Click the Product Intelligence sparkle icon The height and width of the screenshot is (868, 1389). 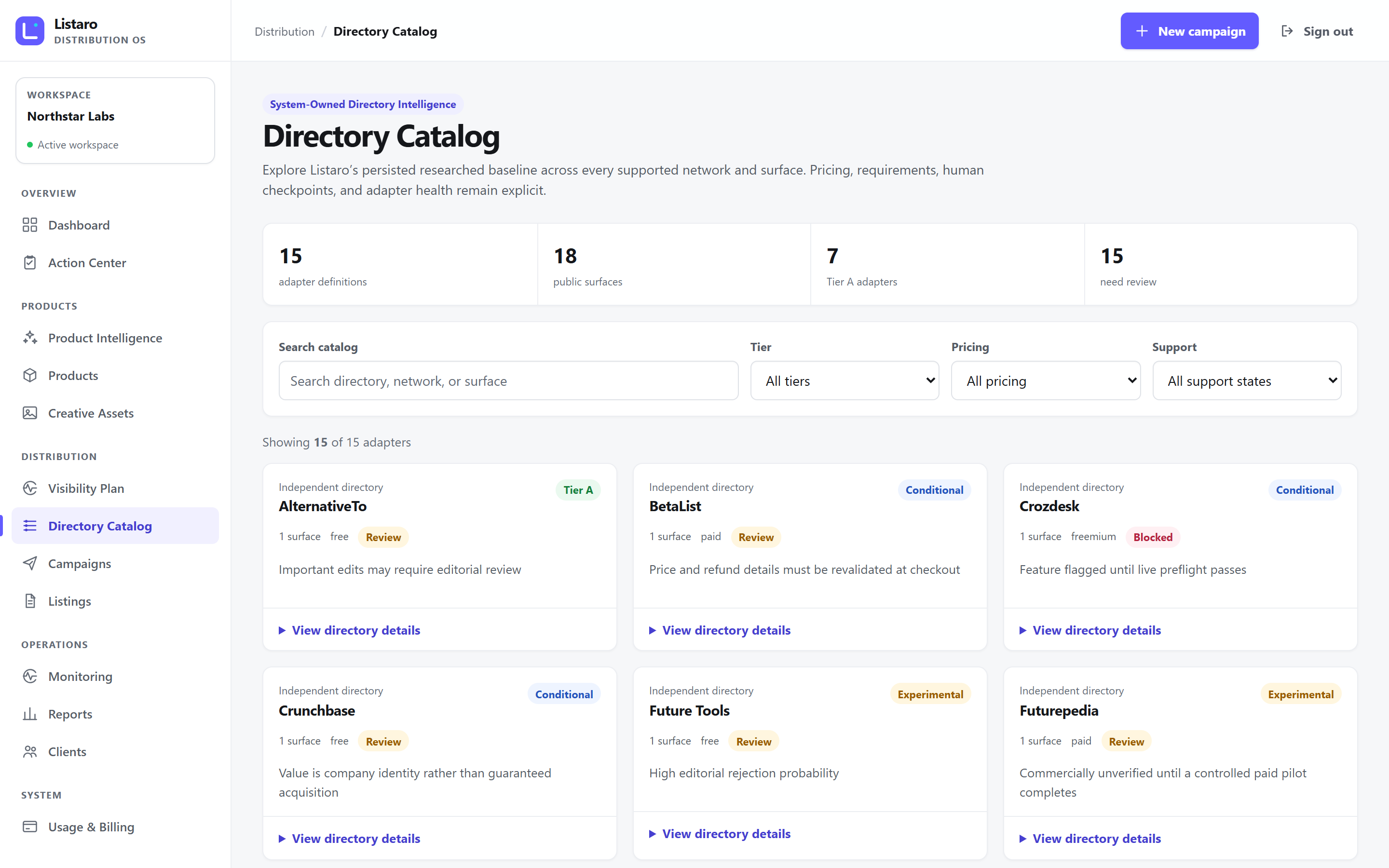(x=30, y=338)
